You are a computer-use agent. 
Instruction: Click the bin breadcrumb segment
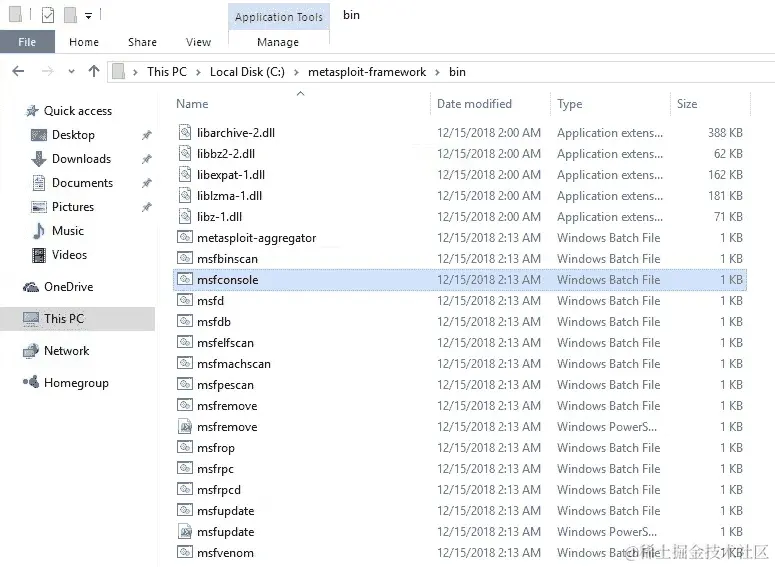[457, 72]
